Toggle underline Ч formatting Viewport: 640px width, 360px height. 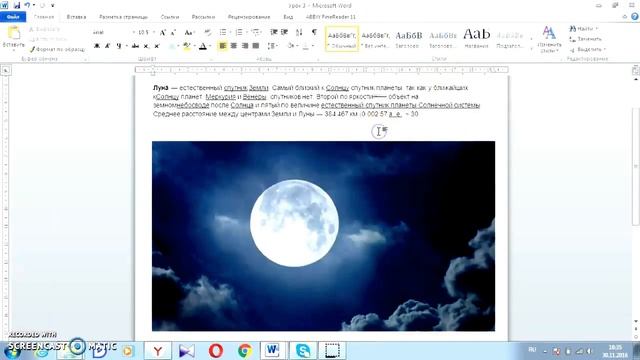click(x=118, y=46)
